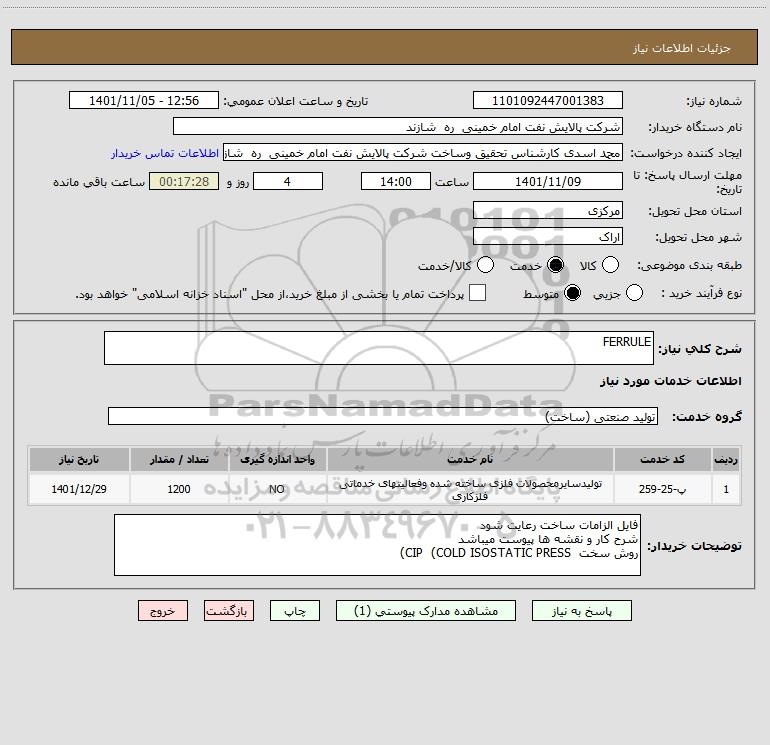Click service code cell پ-25-259

coord(662,489)
